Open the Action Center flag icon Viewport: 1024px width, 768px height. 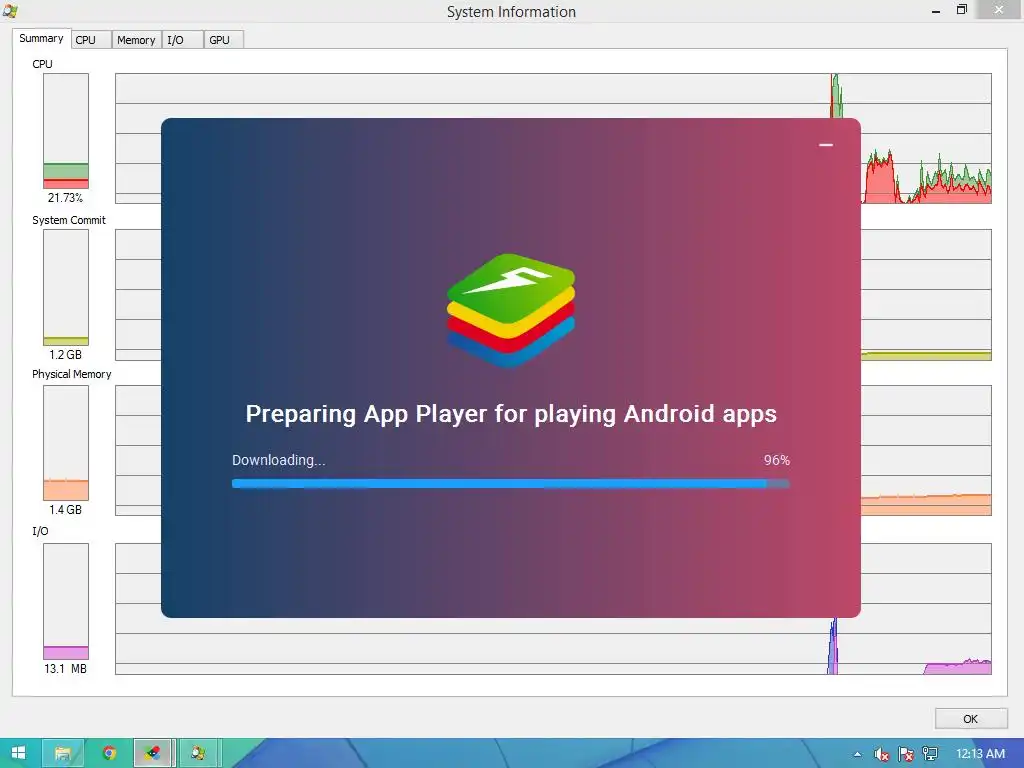pos(906,754)
